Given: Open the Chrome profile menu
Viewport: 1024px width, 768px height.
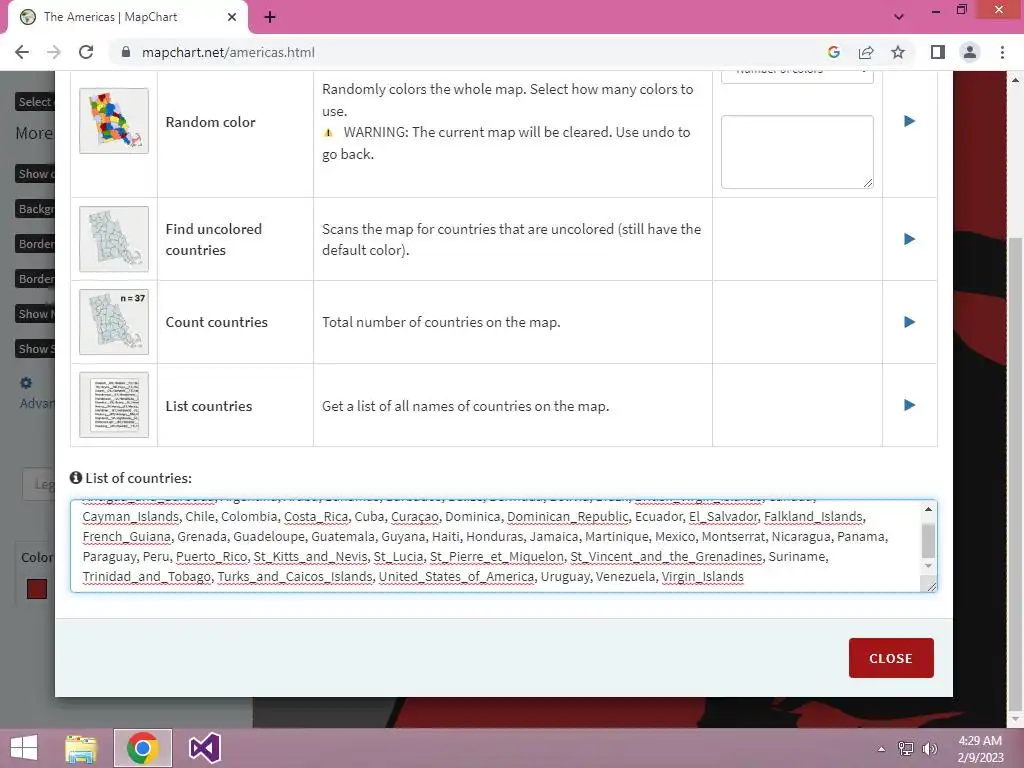Looking at the screenshot, I should [970, 52].
